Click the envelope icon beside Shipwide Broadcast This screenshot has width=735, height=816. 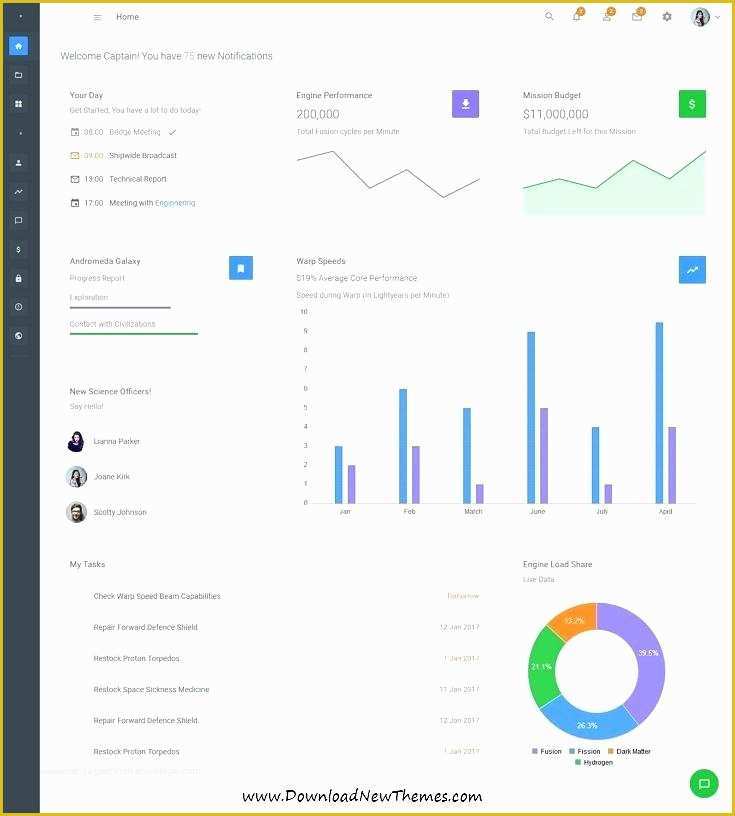click(x=75, y=156)
